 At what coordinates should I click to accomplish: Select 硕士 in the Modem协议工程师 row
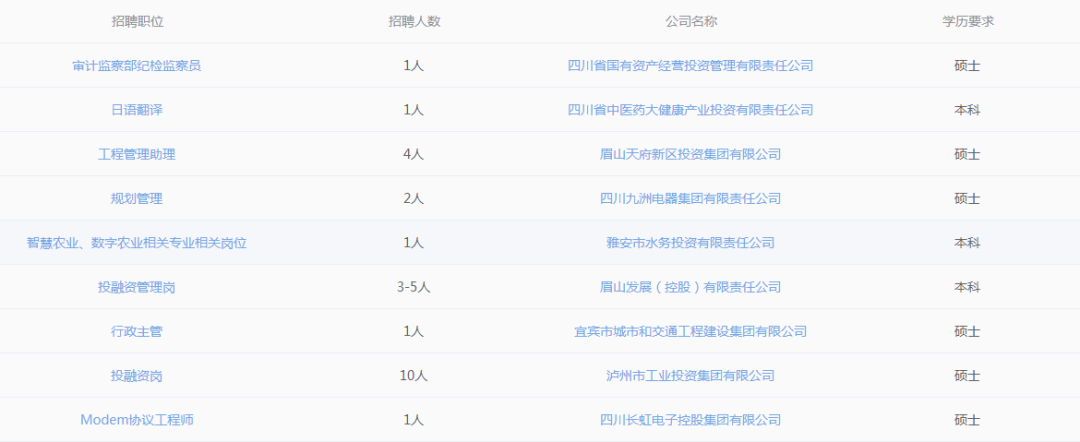[967, 419]
